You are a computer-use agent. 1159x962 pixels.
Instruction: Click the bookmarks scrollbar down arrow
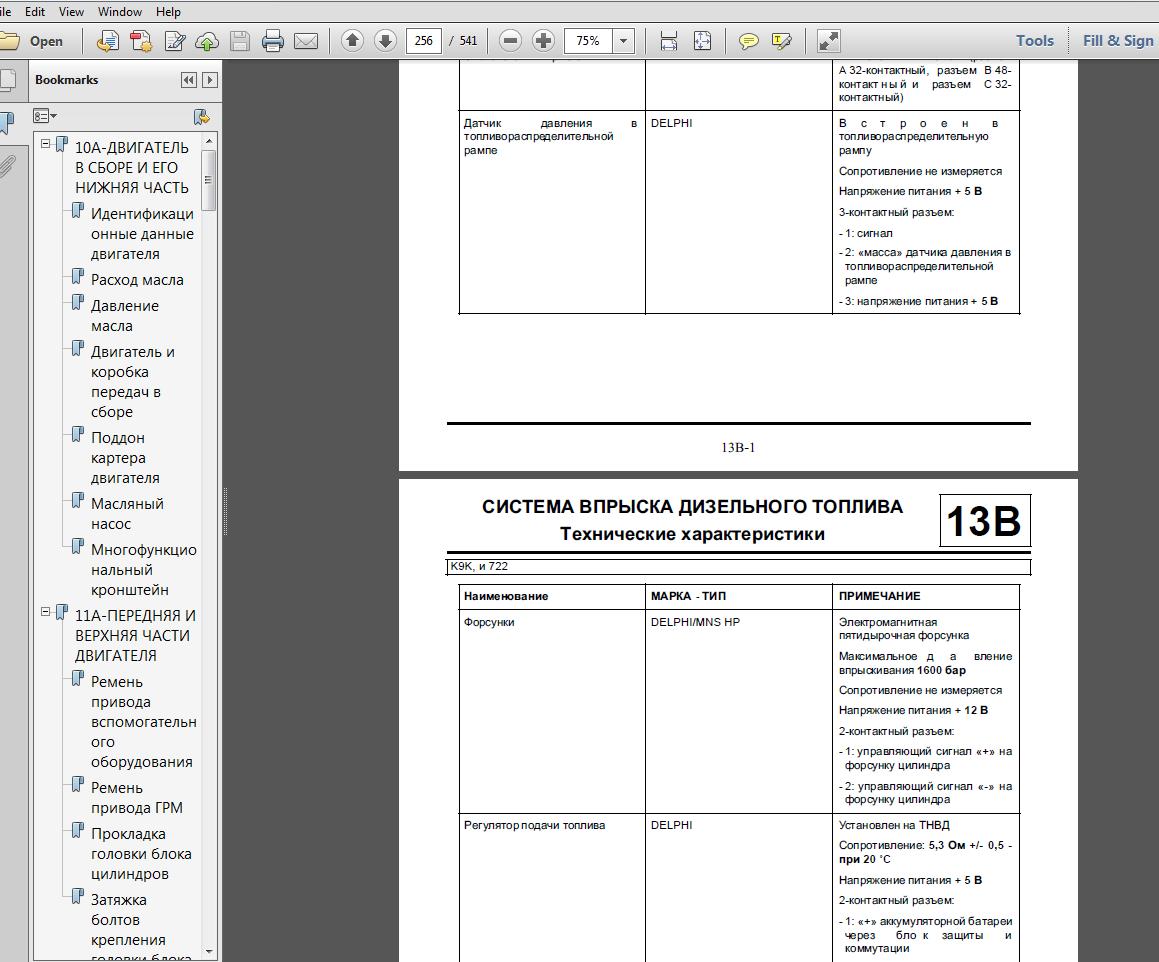pyautogui.click(x=208, y=952)
